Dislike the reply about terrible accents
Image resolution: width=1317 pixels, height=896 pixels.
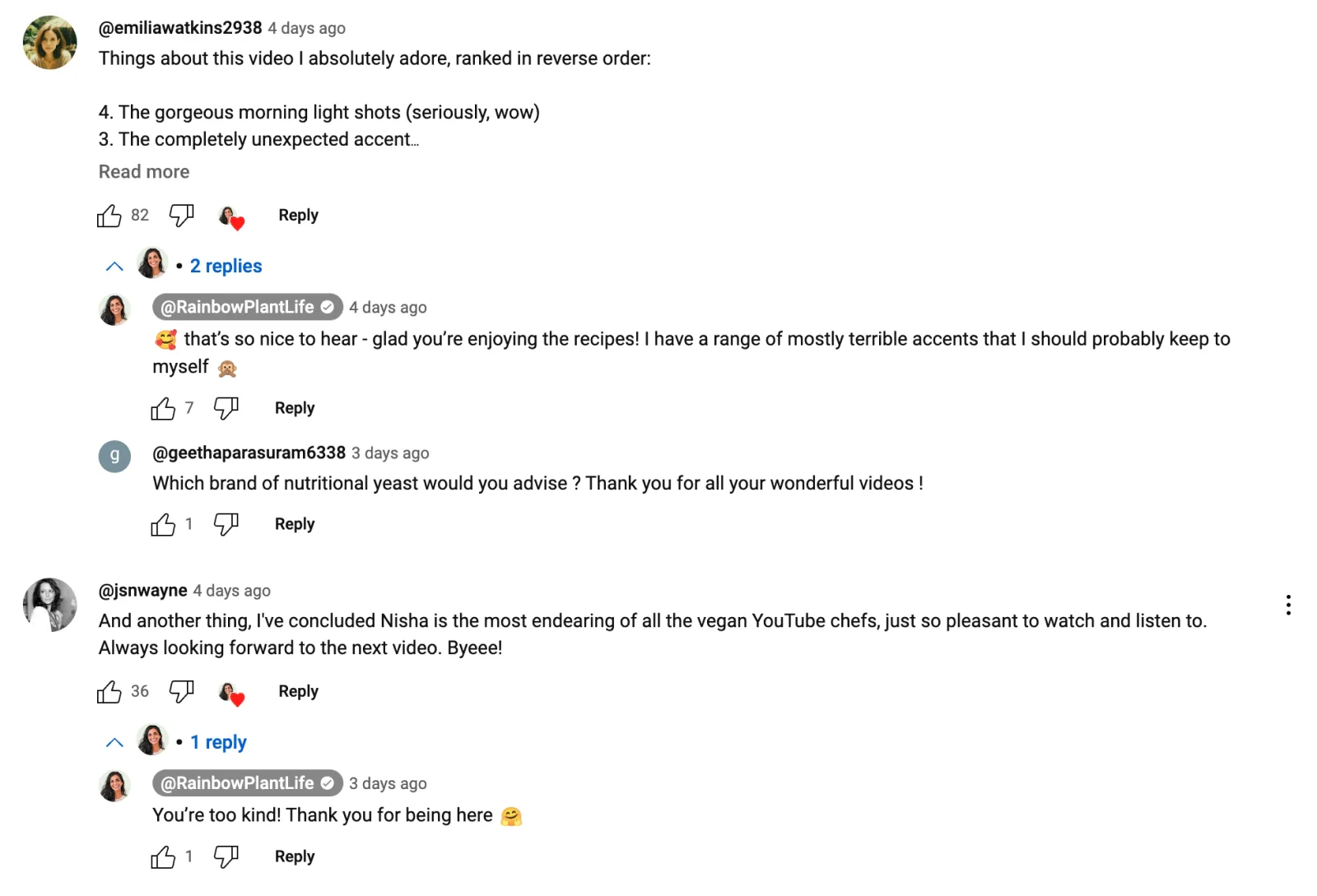226,408
